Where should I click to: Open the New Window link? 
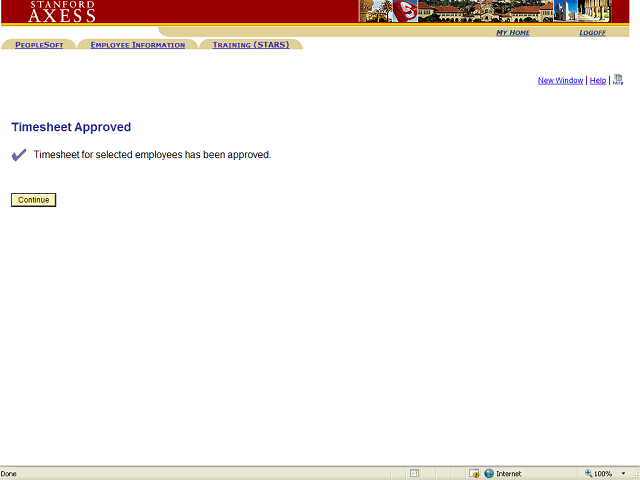(560, 81)
